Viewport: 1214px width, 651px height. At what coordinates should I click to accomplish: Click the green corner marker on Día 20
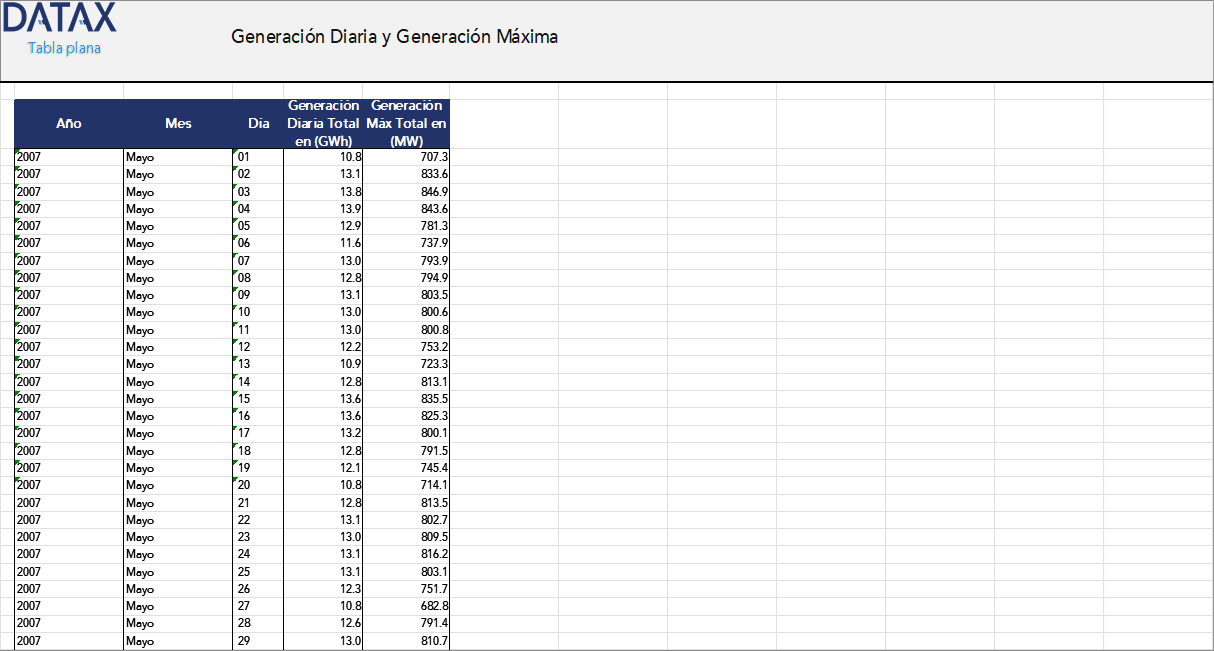coord(236,480)
